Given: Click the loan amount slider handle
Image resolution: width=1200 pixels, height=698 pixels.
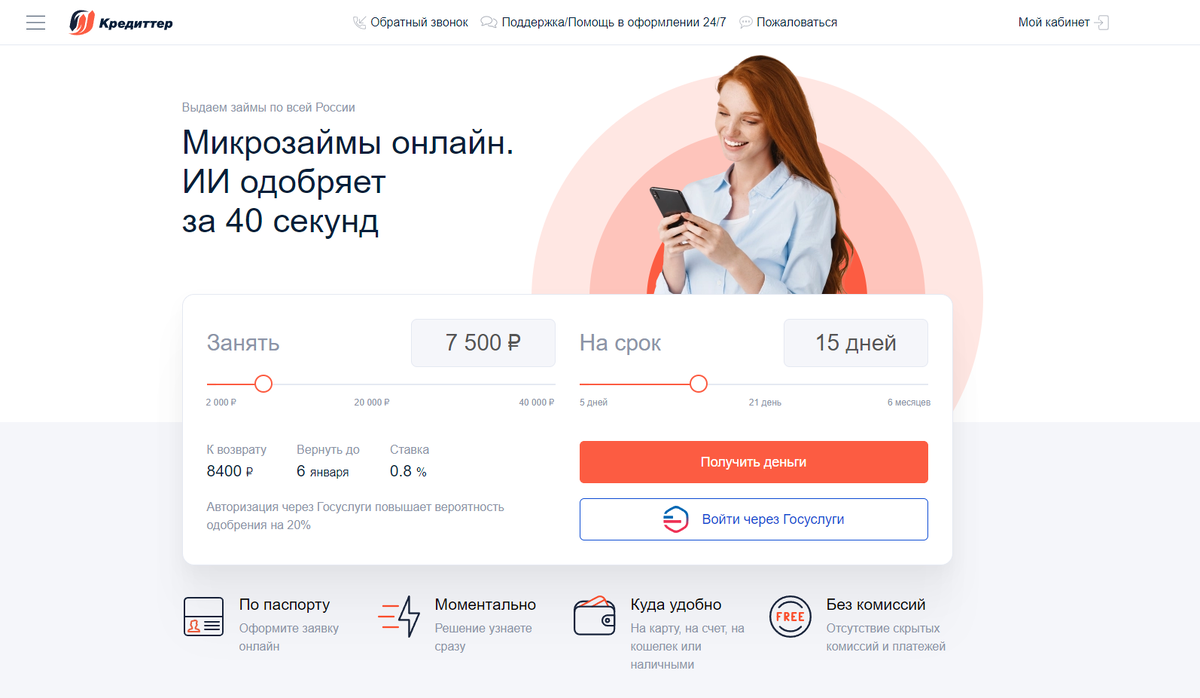Looking at the screenshot, I should (263, 384).
